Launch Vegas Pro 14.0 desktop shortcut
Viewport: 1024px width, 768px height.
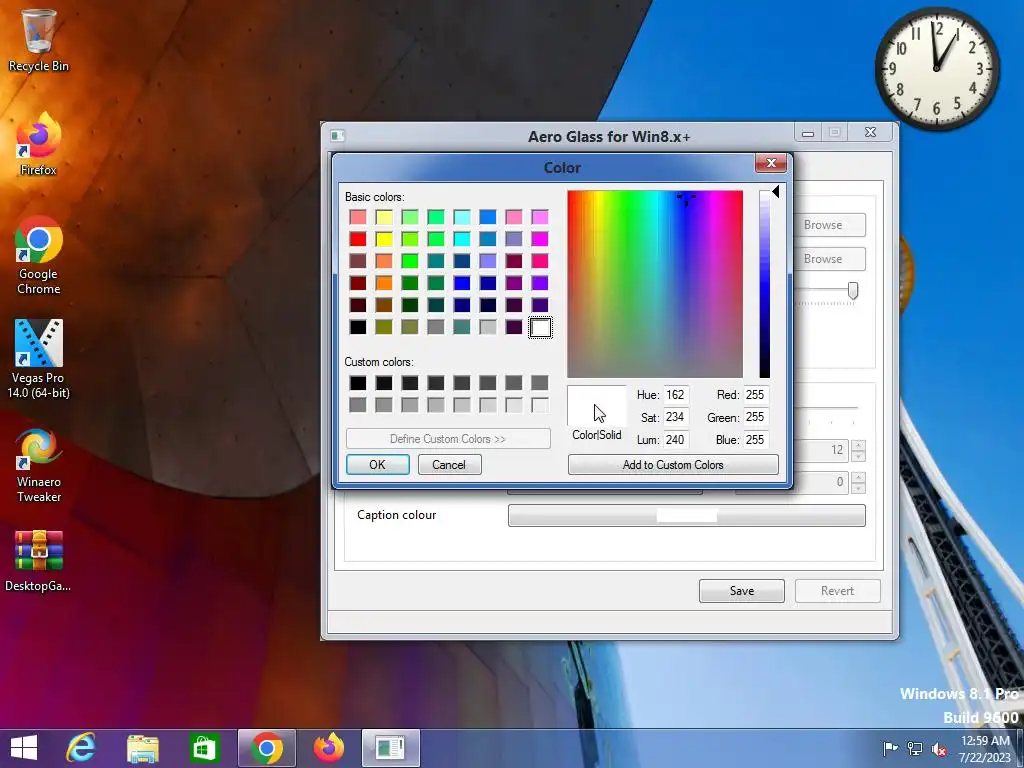point(38,359)
